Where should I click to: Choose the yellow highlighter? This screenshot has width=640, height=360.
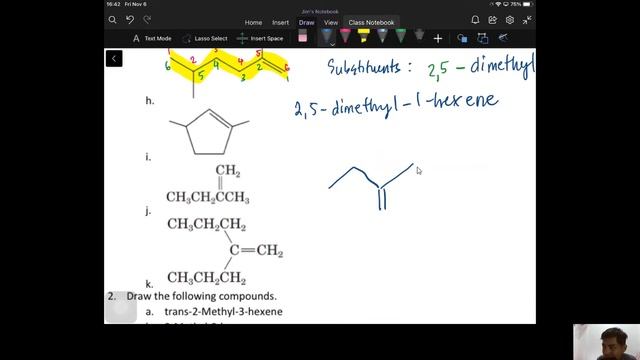(x=363, y=36)
